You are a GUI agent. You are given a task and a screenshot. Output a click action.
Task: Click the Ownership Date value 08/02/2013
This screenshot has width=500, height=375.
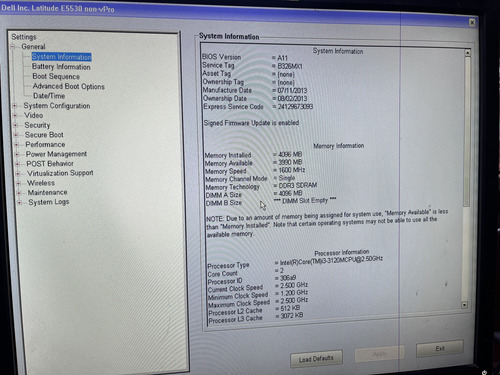coord(292,99)
